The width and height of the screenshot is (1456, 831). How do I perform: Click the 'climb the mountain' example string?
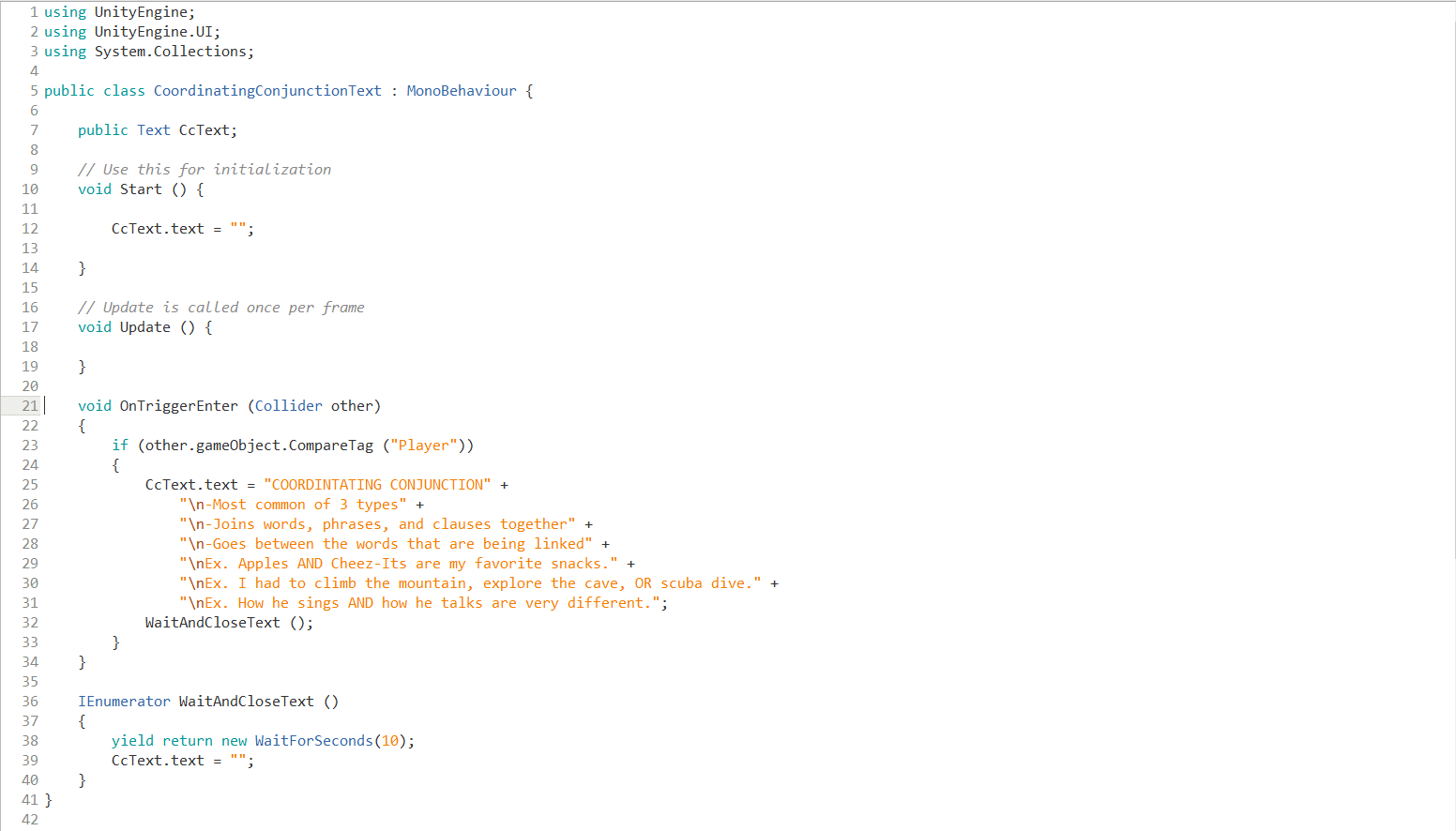click(x=470, y=583)
